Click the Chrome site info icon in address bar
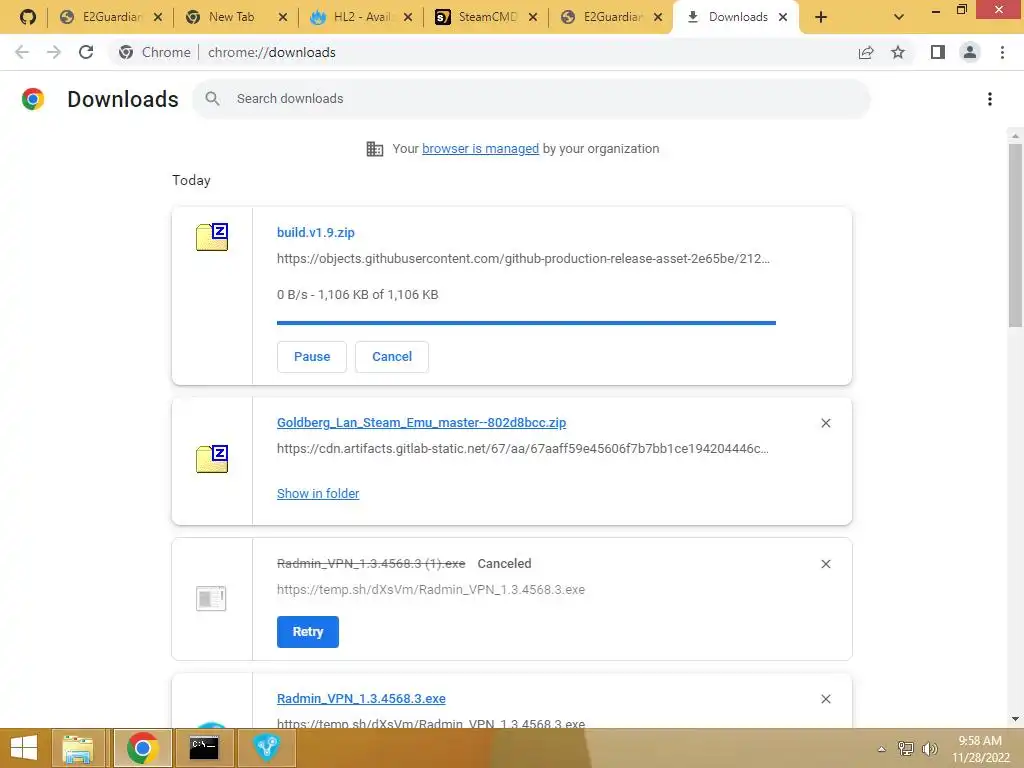 pos(126,52)
